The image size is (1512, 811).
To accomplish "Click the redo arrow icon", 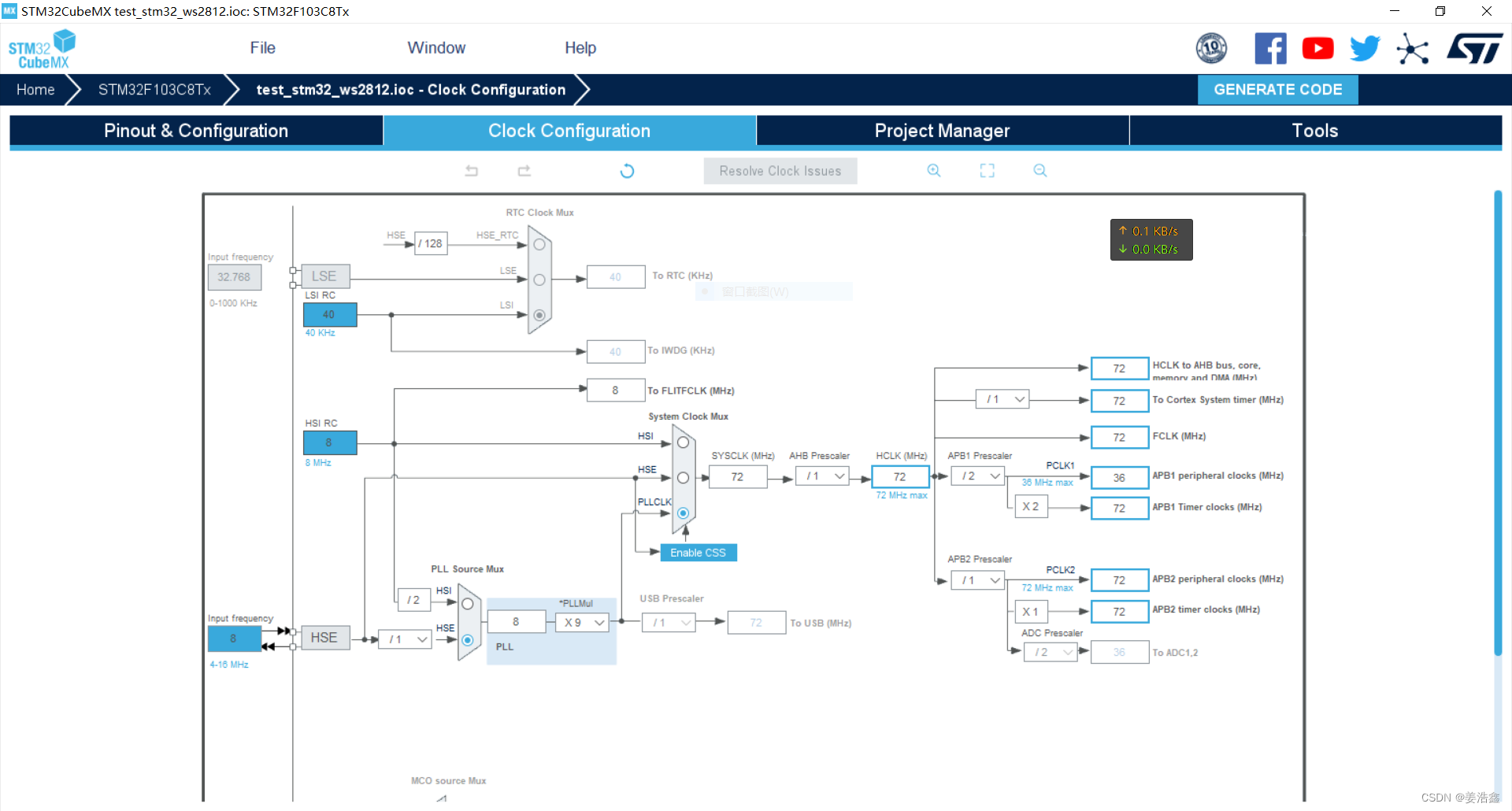I will 524,171.
